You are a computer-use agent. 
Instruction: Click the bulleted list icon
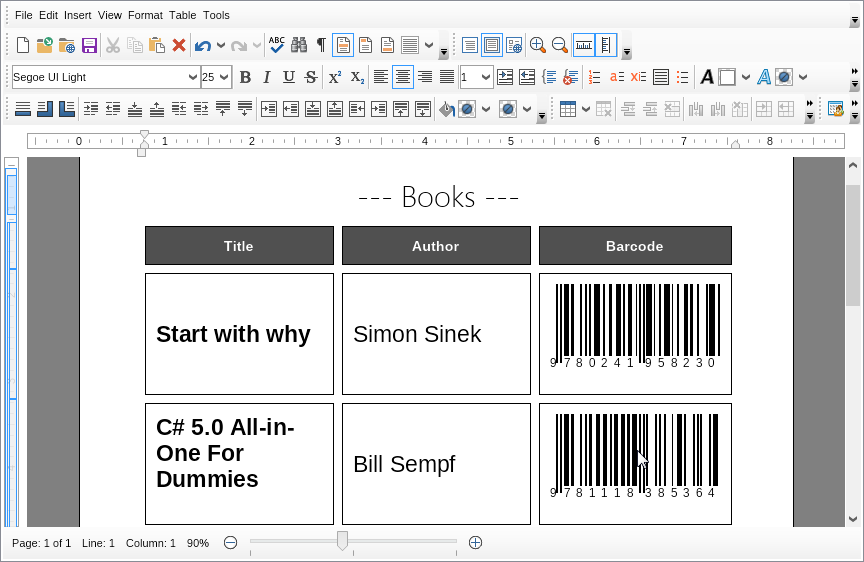(x=682, y=77)
